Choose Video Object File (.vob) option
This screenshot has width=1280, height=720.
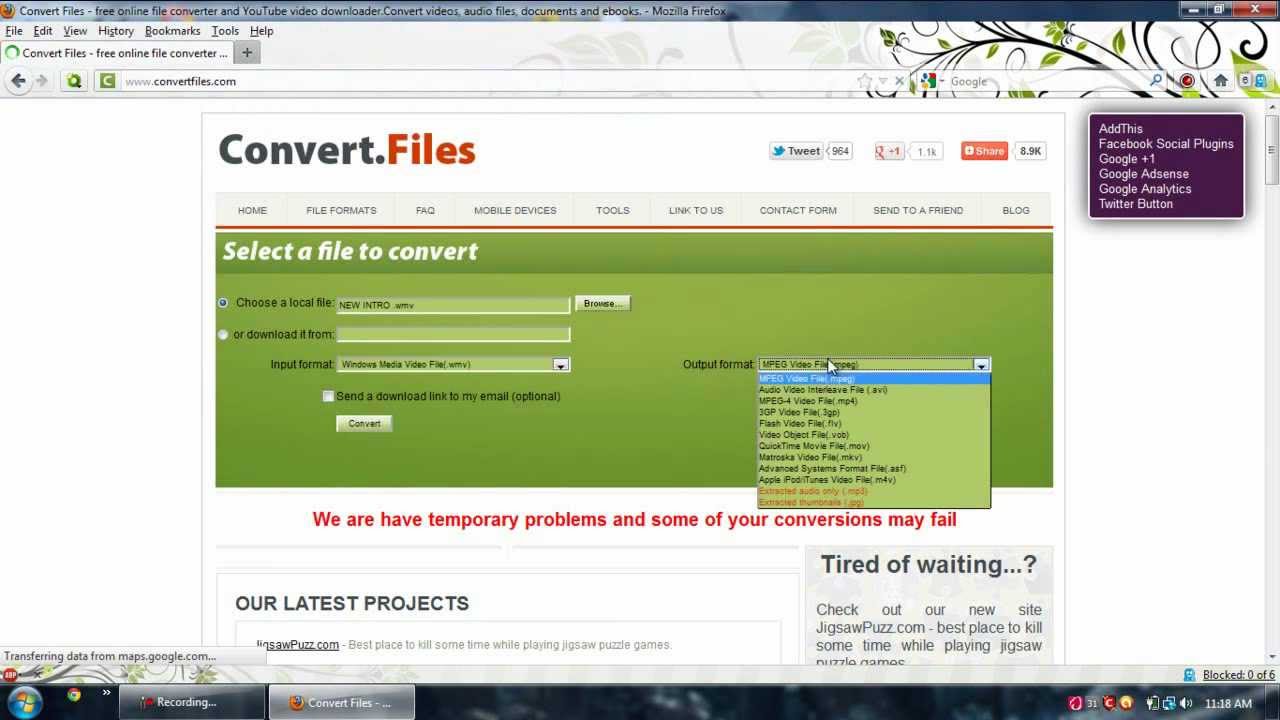(874, 435)
